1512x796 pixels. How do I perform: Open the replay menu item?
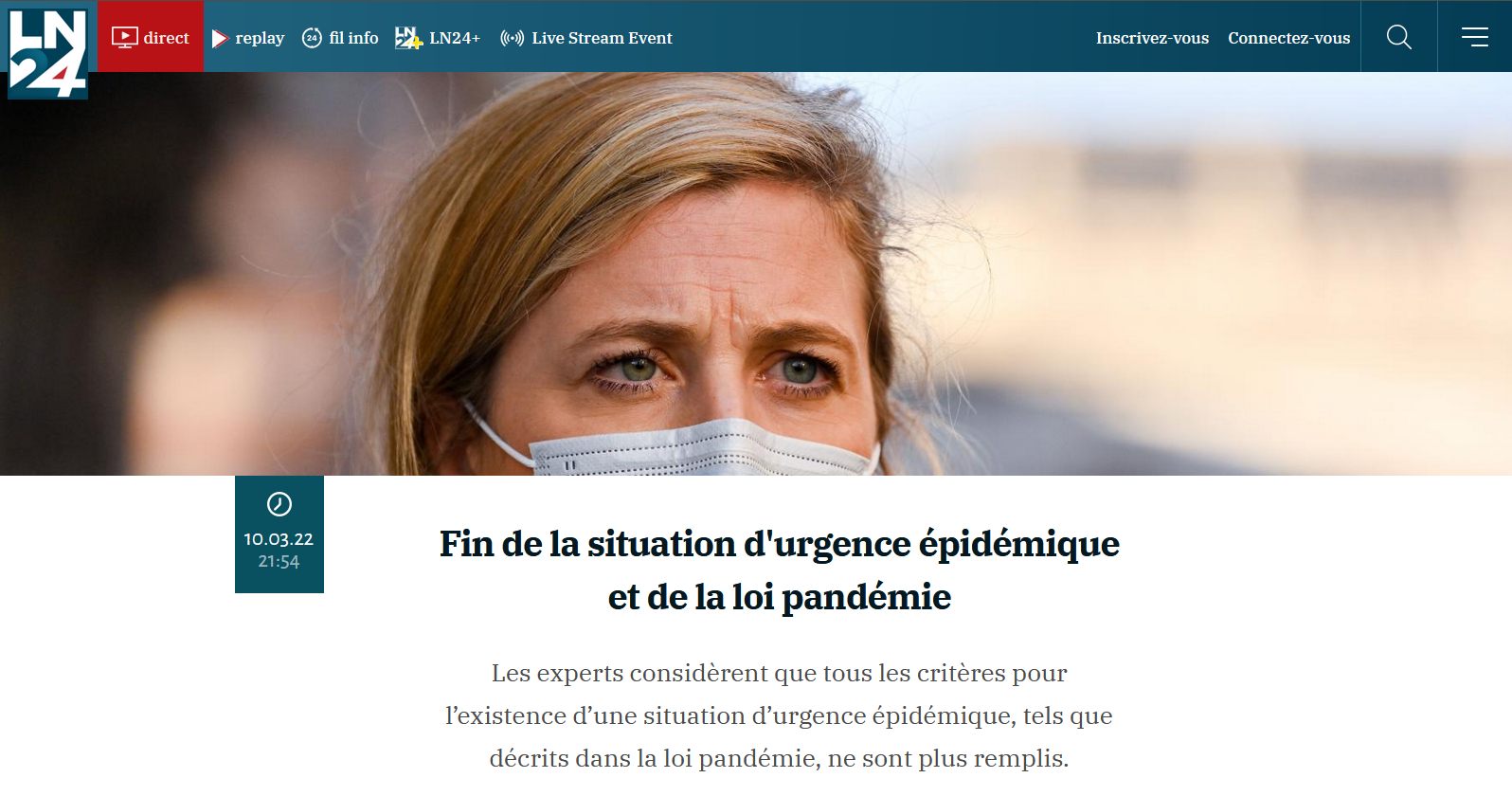coord(248,38)
